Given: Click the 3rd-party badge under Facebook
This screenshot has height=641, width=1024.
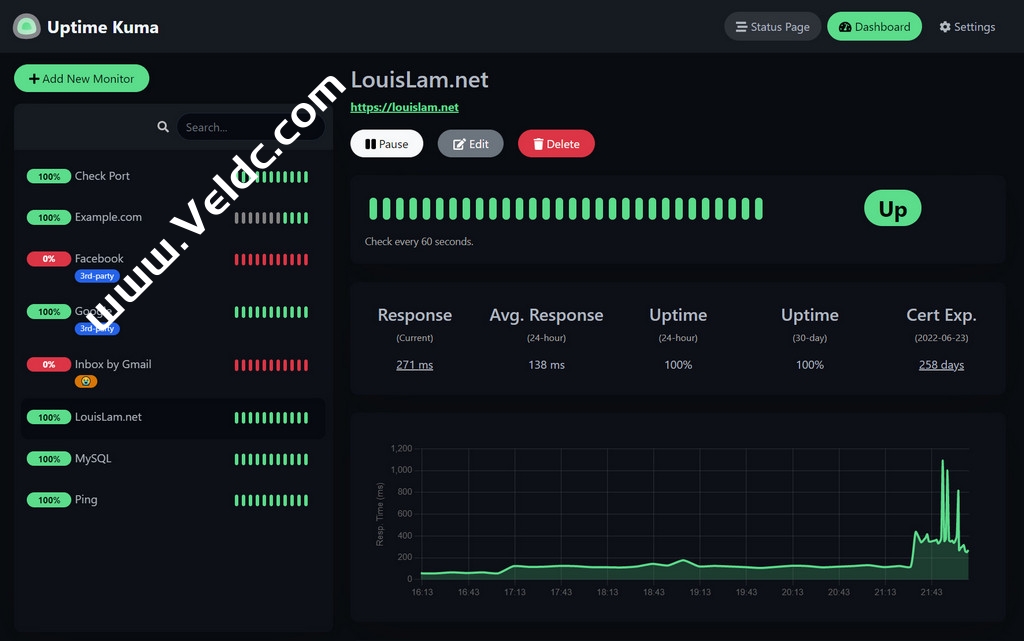Looking at the screenshot, I should pyautogui.click(x=97, y=276).
